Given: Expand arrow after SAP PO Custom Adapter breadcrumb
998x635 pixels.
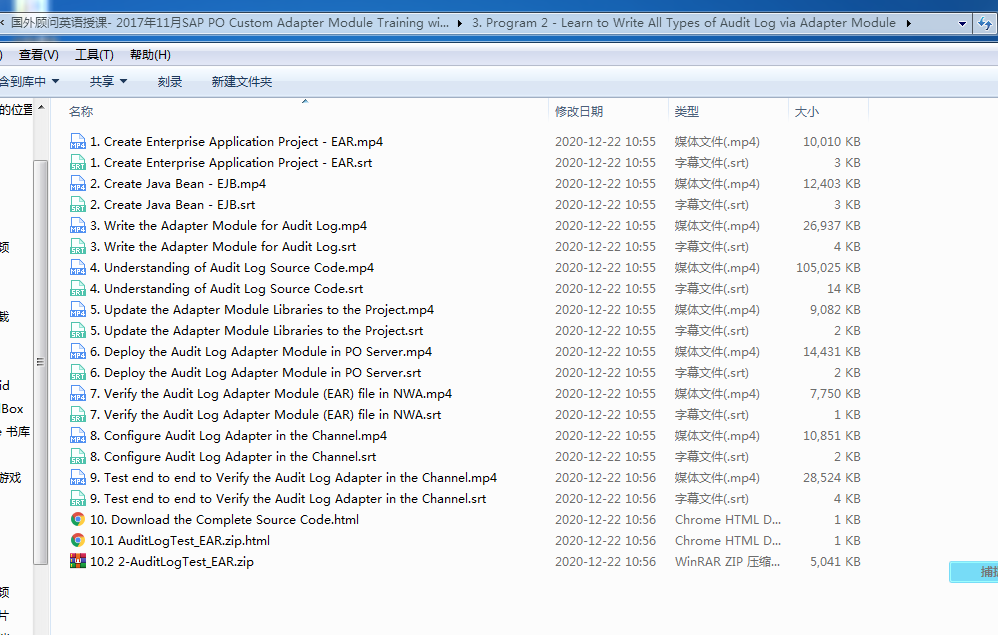Looking at the screenshot, I should pos(460,24).
